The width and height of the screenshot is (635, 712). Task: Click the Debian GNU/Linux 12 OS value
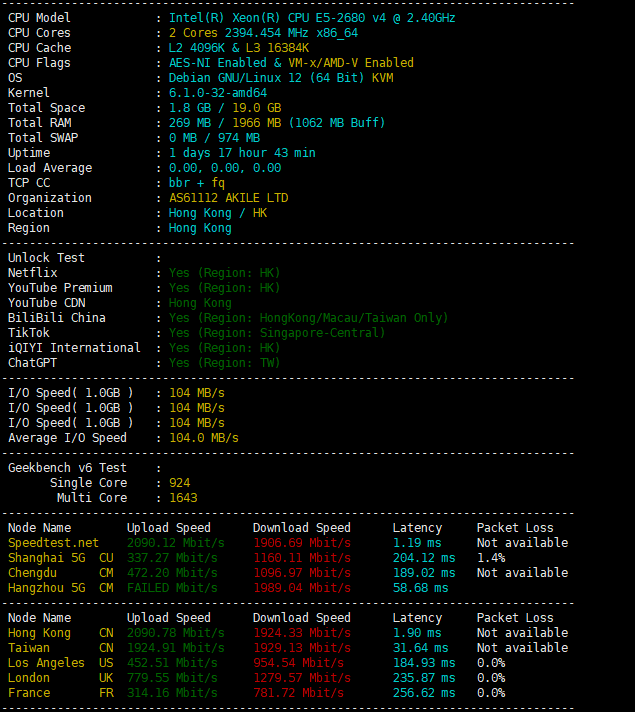[x=280, y=78]
